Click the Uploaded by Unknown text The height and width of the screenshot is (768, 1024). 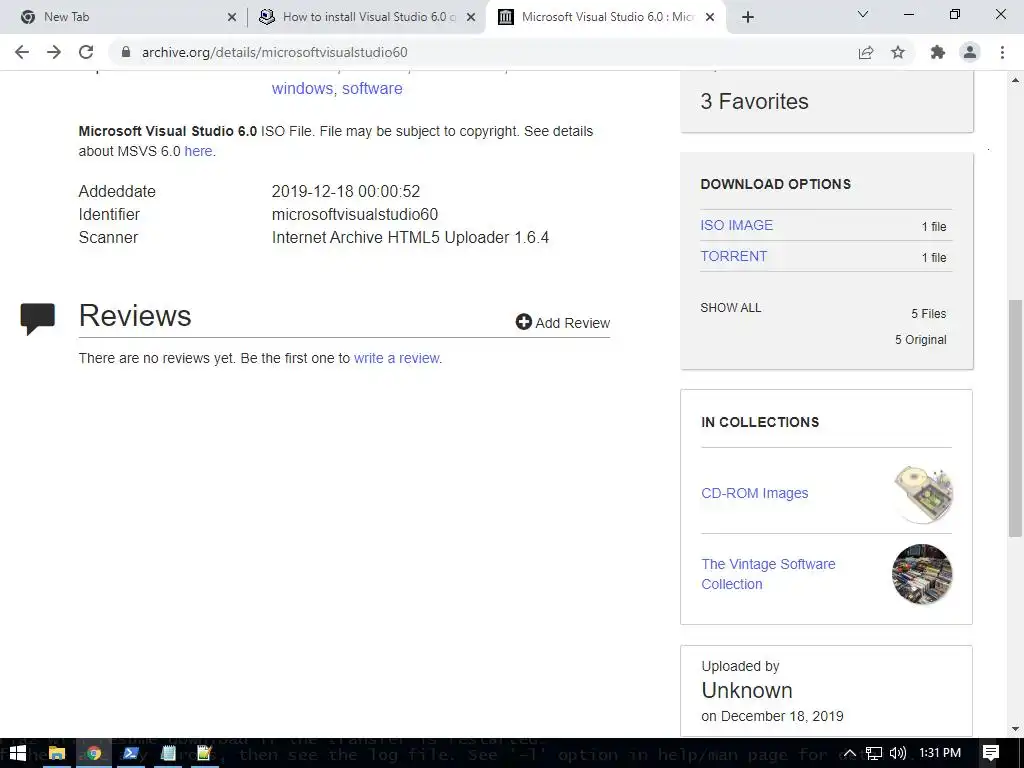(747, 690)
